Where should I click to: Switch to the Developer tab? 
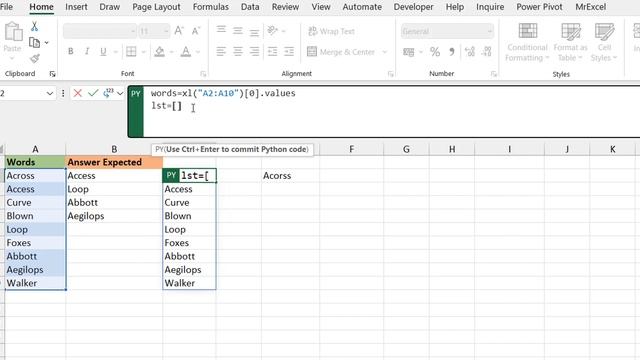[413, 7]
